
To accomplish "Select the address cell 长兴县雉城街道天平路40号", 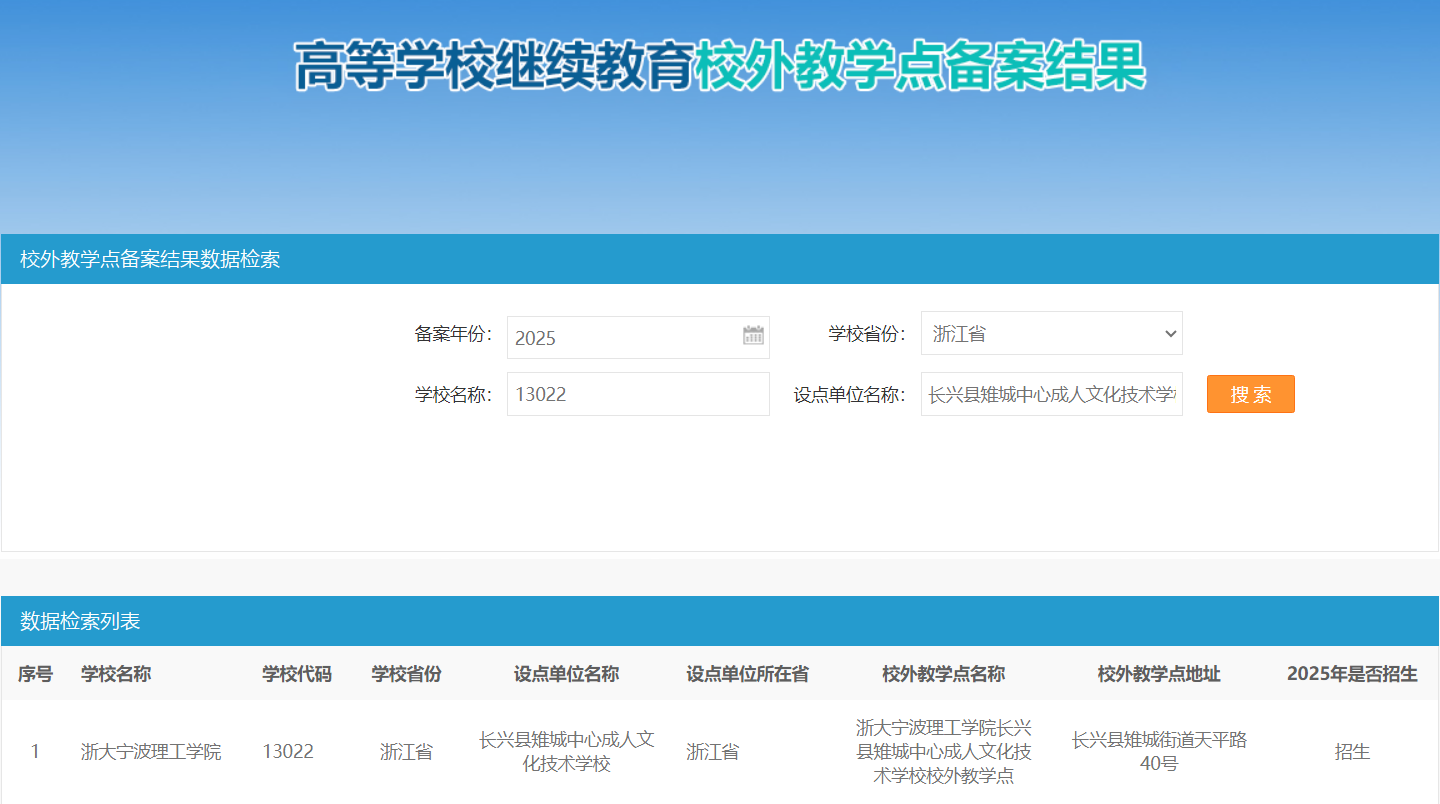I will (1159, 752).
